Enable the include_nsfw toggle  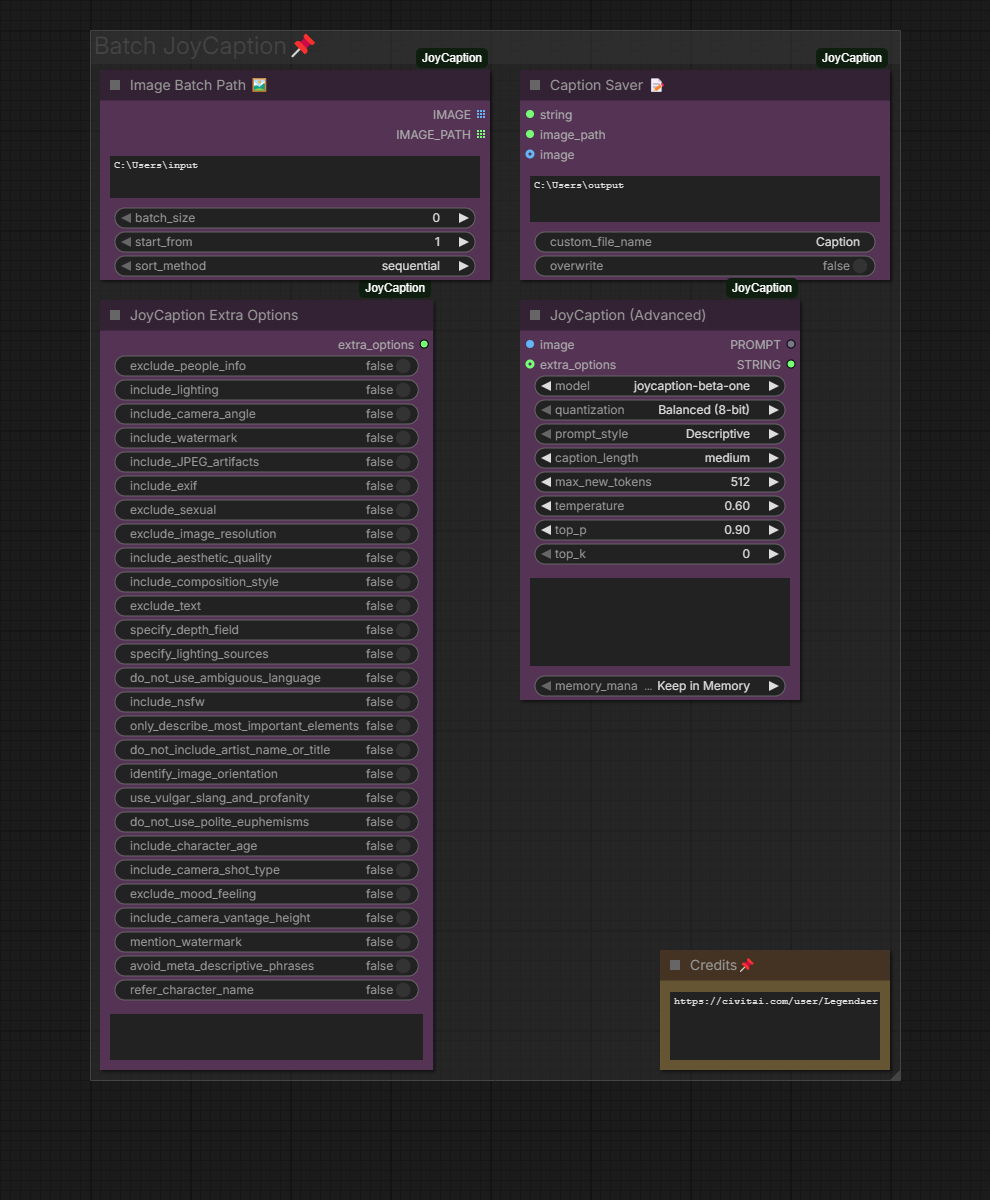click(403, 702)
